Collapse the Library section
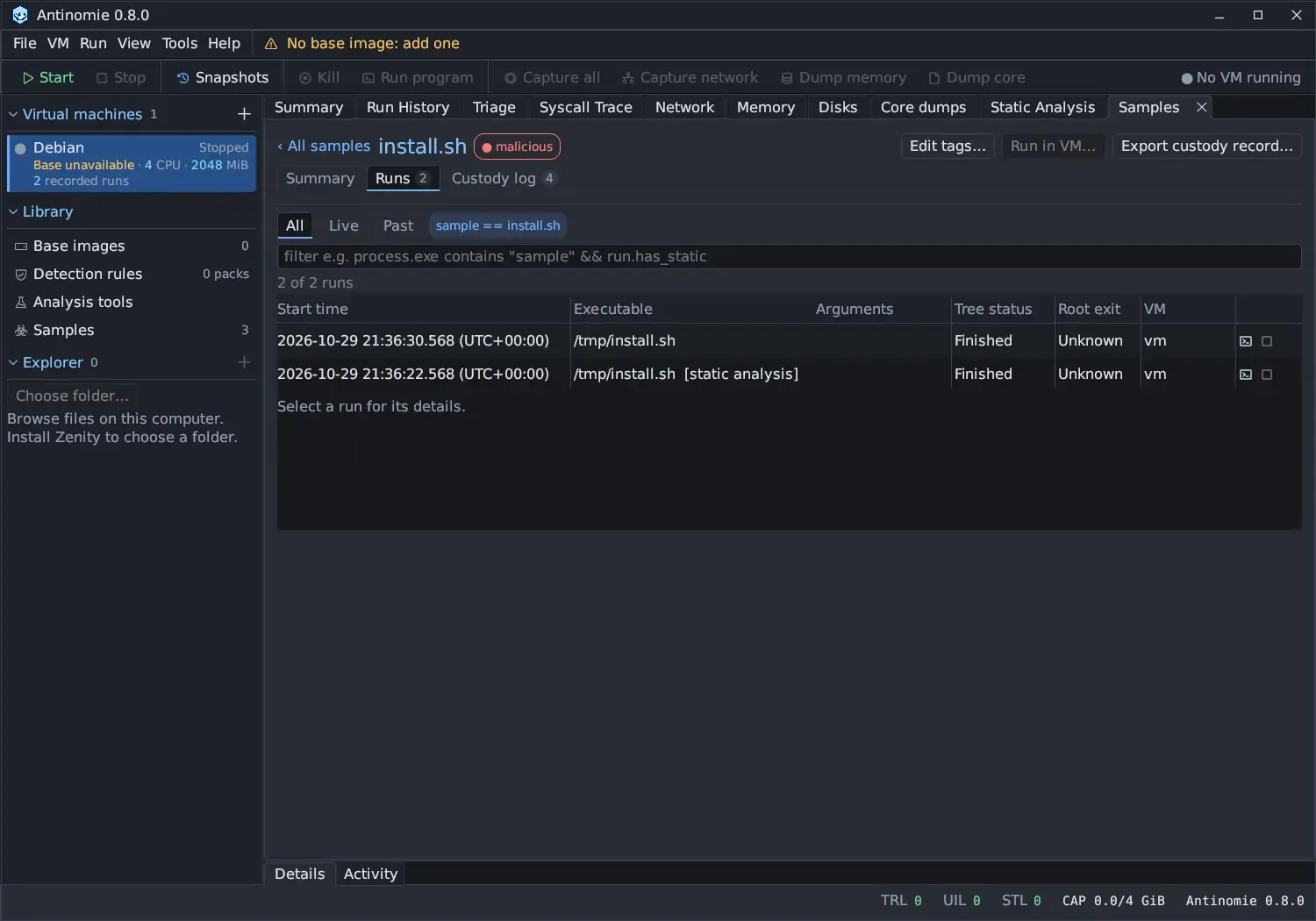This screenshot has height=921, width=1316. coord(13,211)
